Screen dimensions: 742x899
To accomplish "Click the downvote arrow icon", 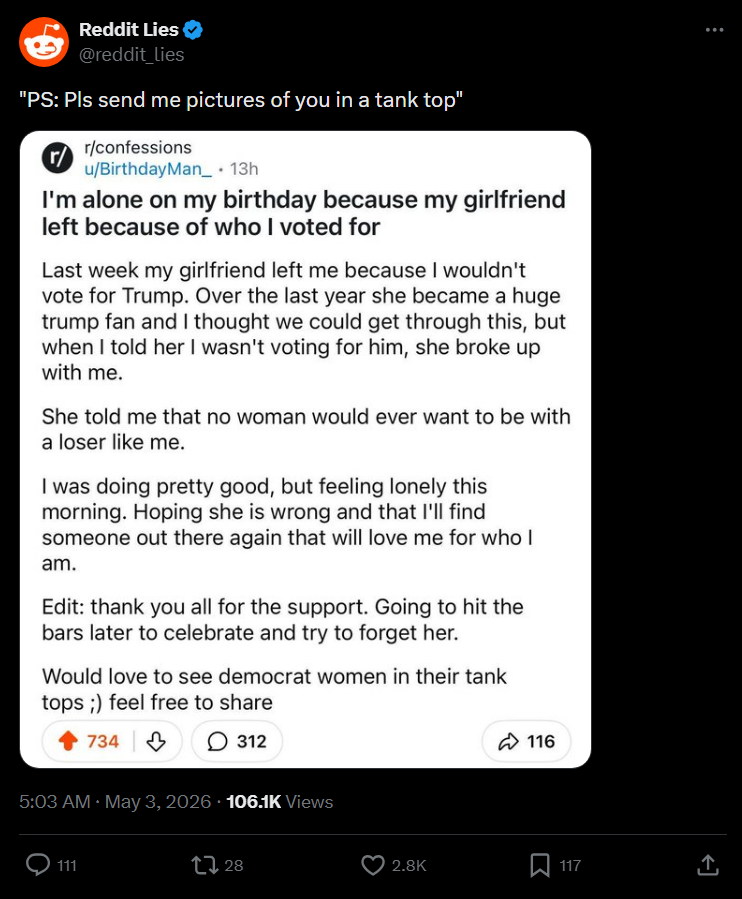I will click(x=156, y=741).
